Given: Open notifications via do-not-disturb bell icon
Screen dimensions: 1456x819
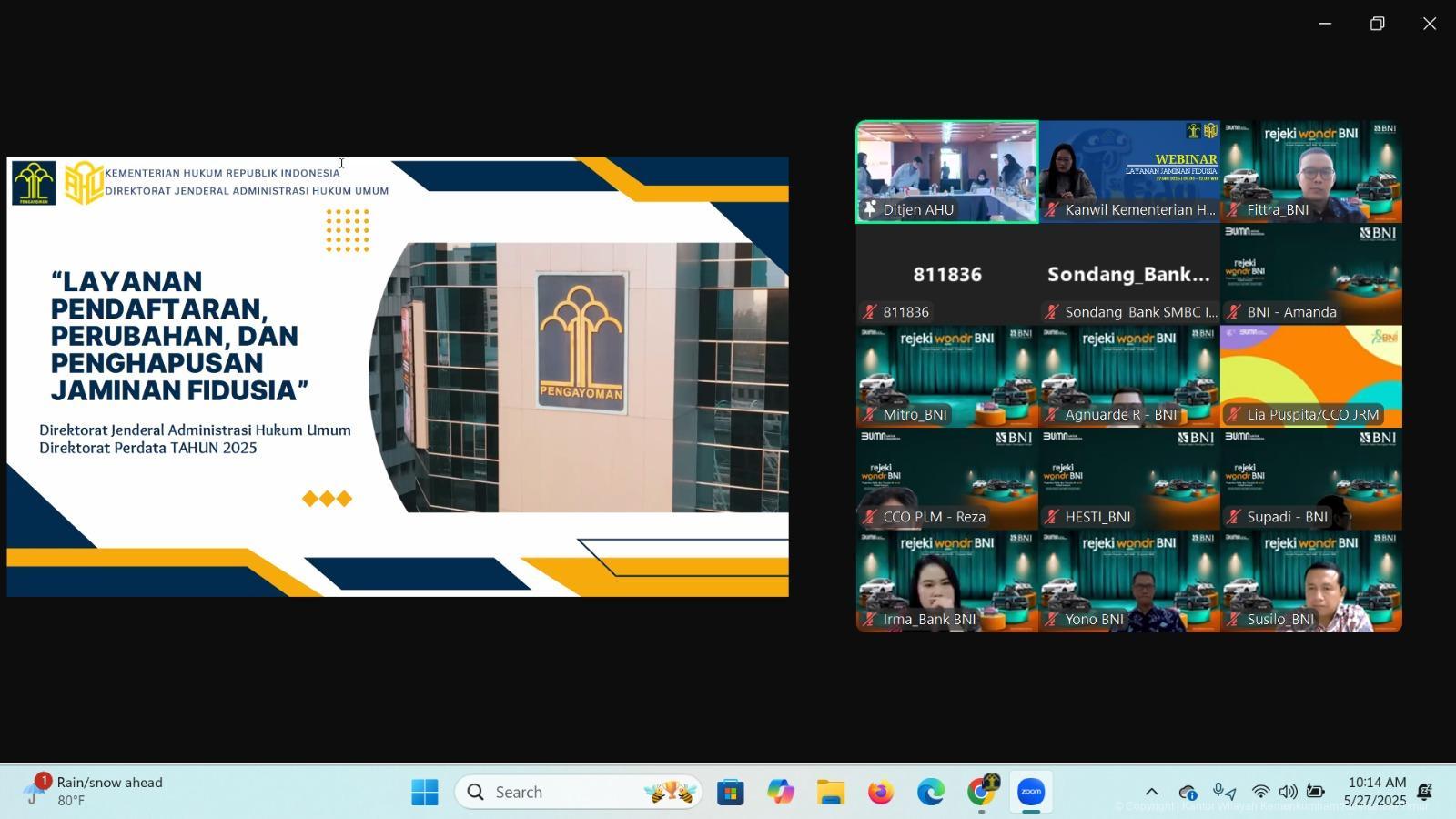Looking at the screenshot, I should (1425, 792).
